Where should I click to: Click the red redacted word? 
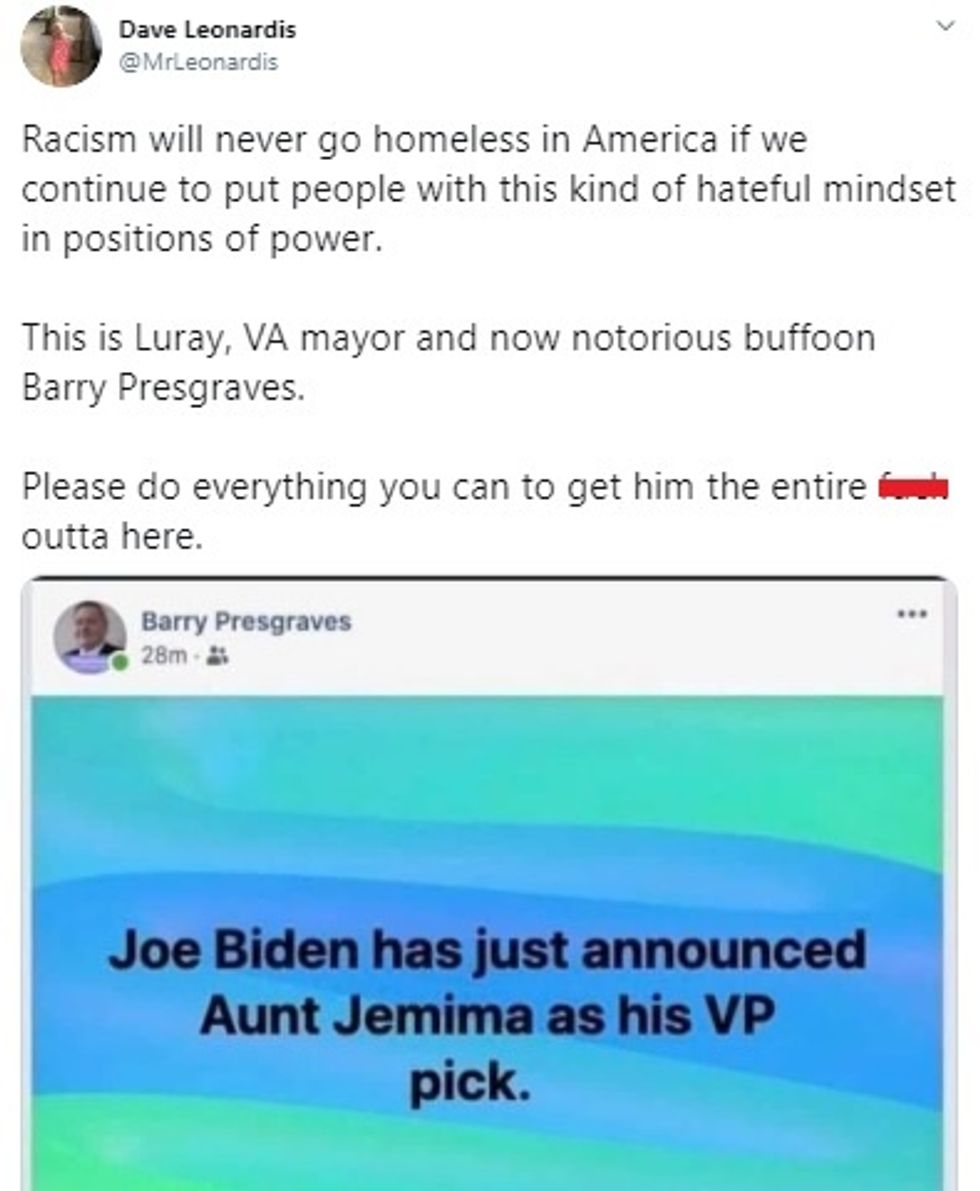[x=912, y=486]
